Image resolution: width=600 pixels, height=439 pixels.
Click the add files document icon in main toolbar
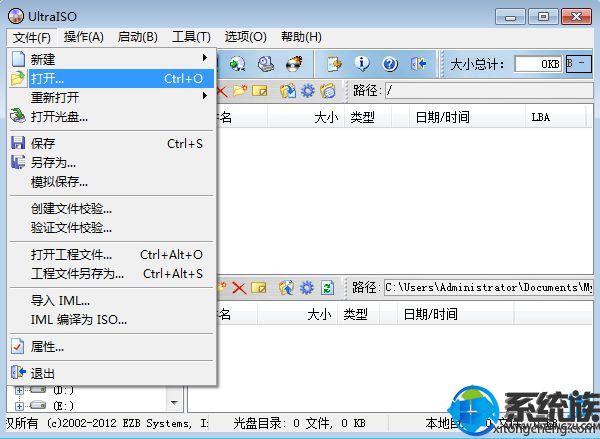click(x=334, y=64)
